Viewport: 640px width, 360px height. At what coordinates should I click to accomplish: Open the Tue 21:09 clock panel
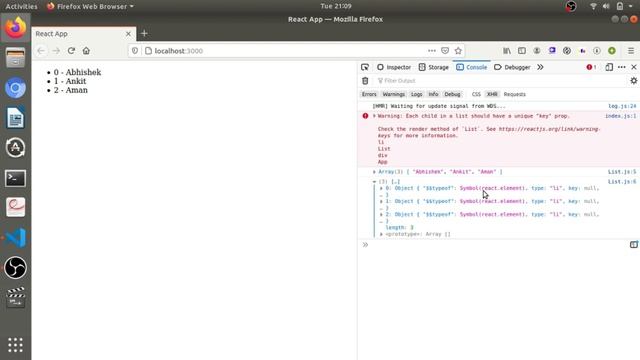tap(336, 6)
